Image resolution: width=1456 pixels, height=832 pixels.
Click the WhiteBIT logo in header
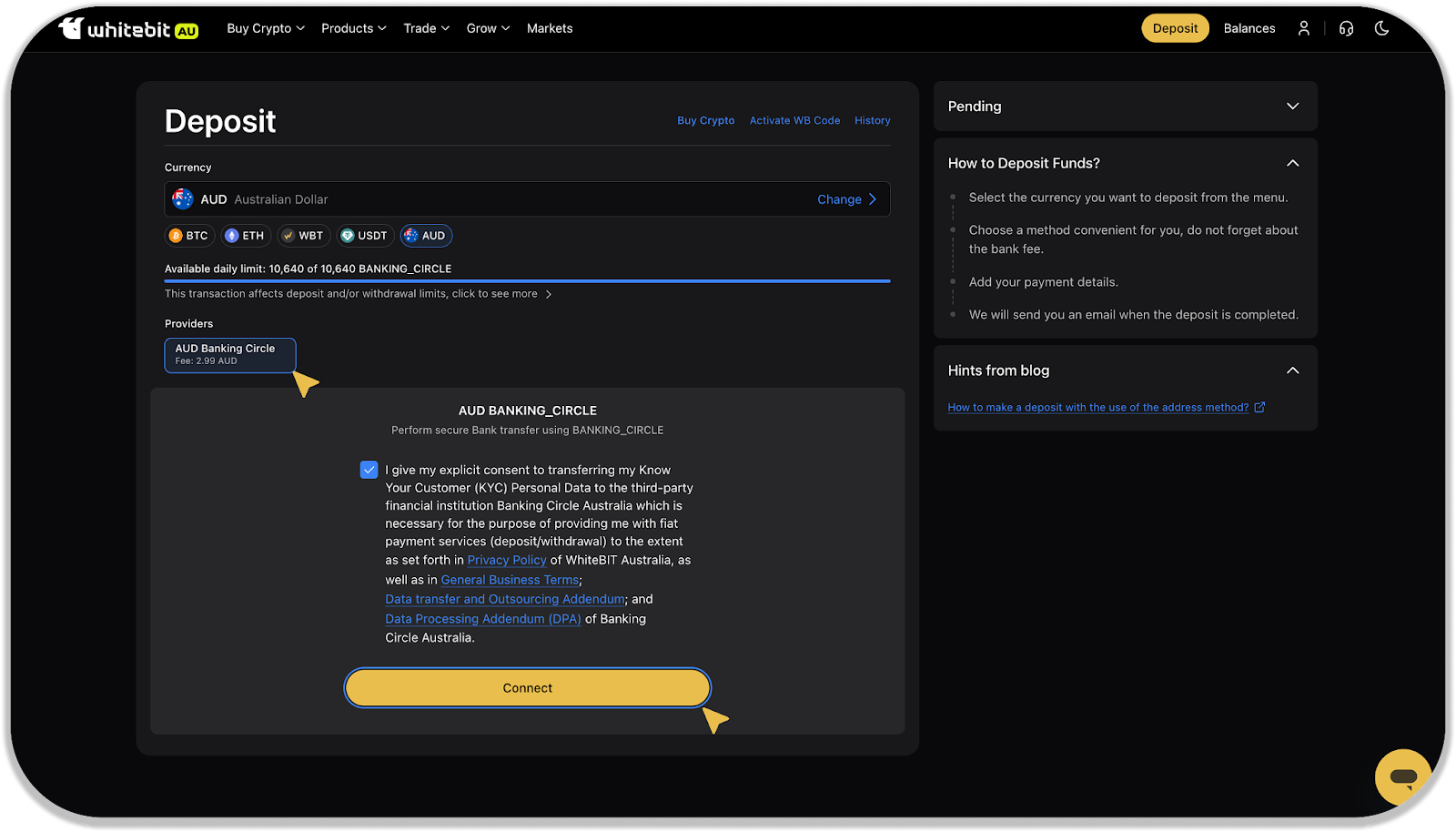pos(128,29)
